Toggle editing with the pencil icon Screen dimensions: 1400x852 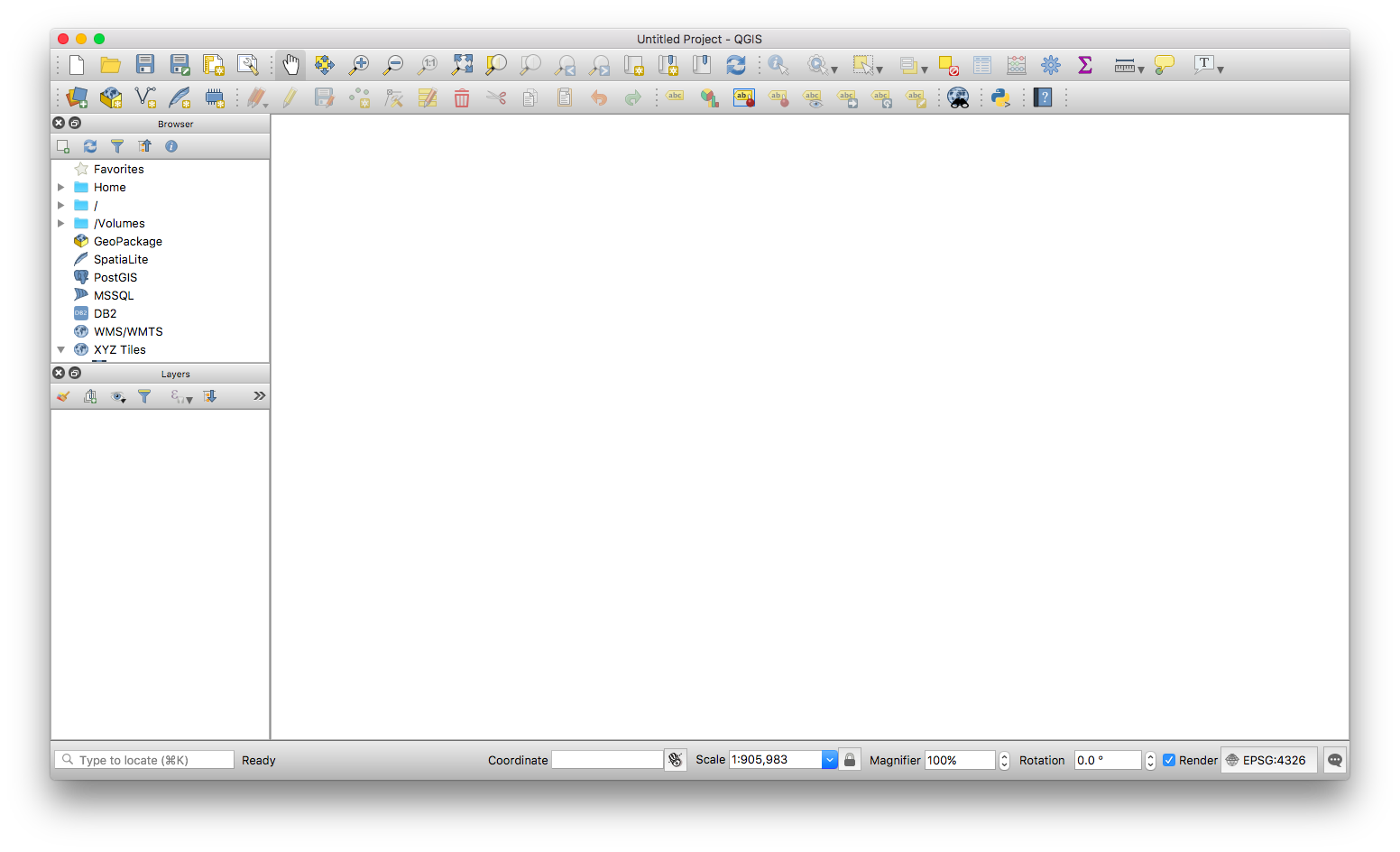pos(289,97)
